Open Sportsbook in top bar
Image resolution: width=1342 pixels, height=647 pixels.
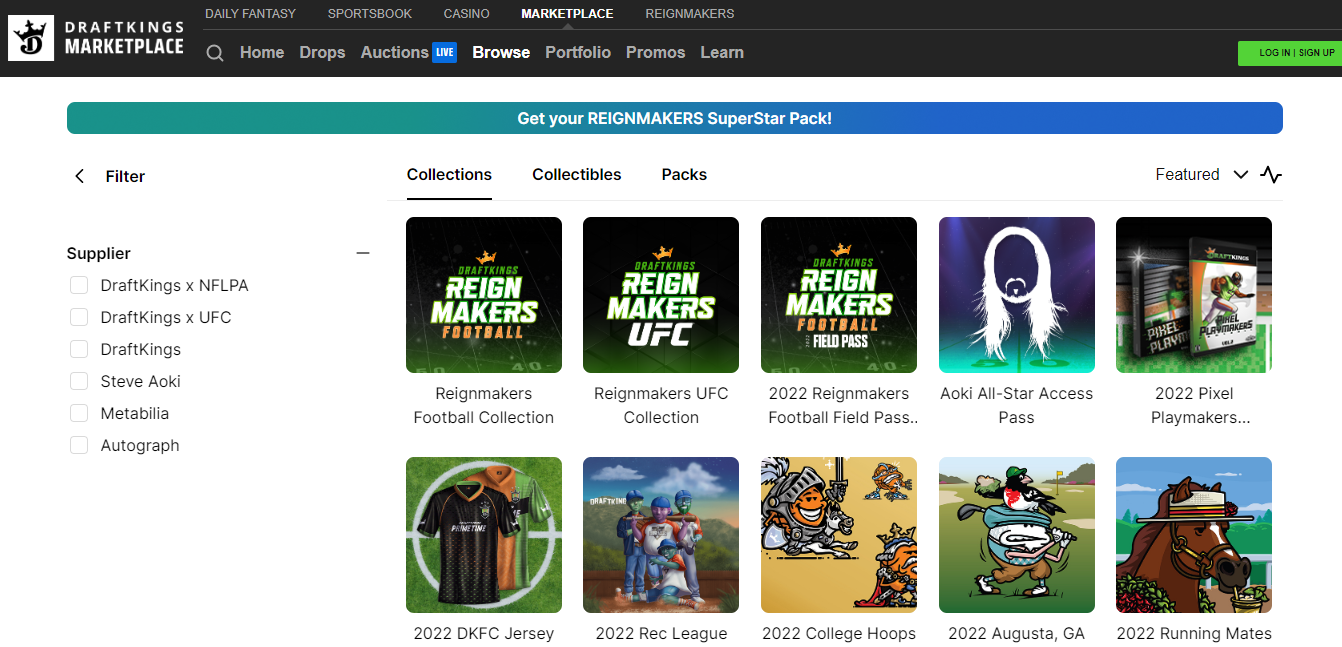pos(370,14)
